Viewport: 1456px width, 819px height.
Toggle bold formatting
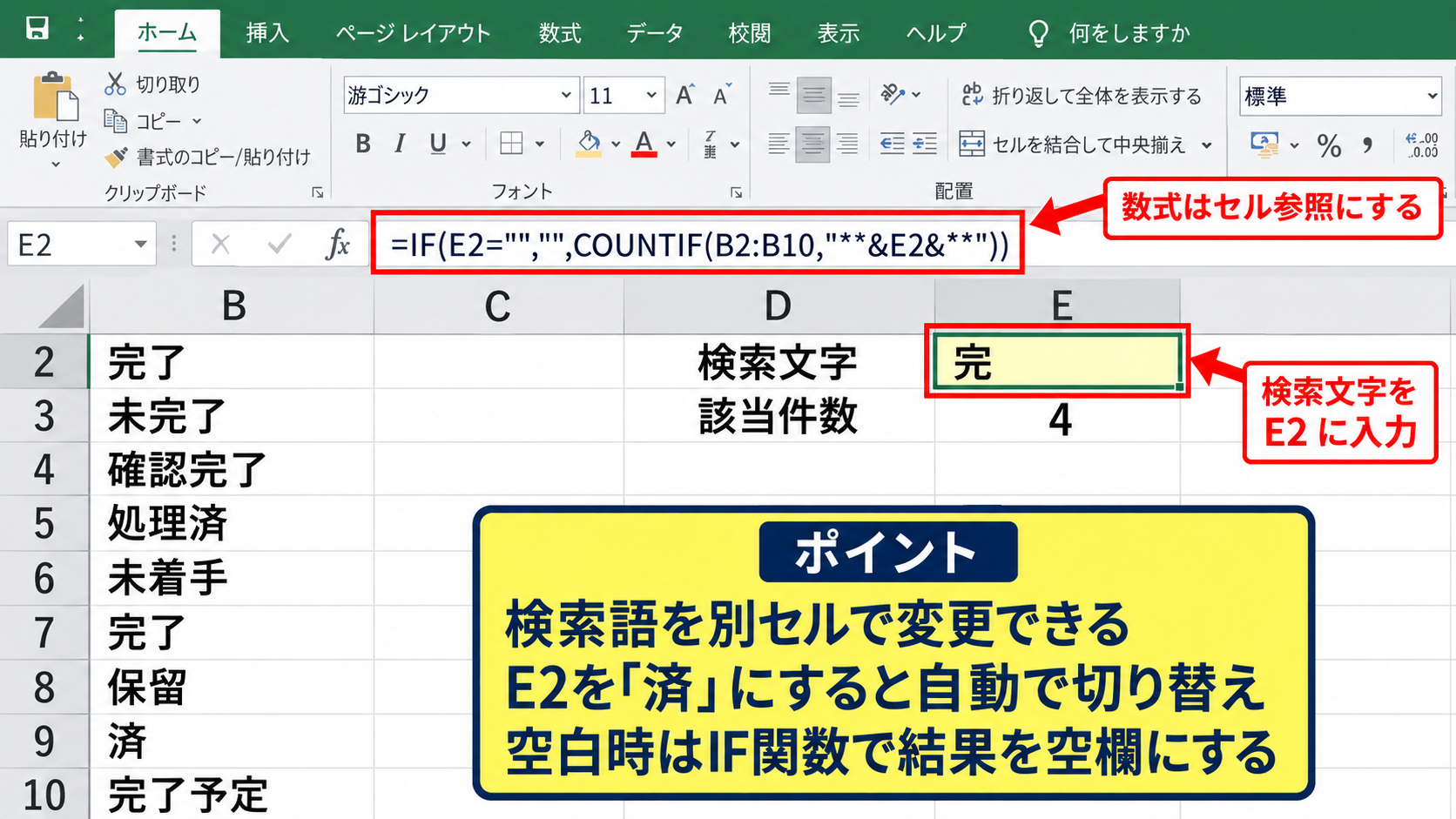point(363,144)
